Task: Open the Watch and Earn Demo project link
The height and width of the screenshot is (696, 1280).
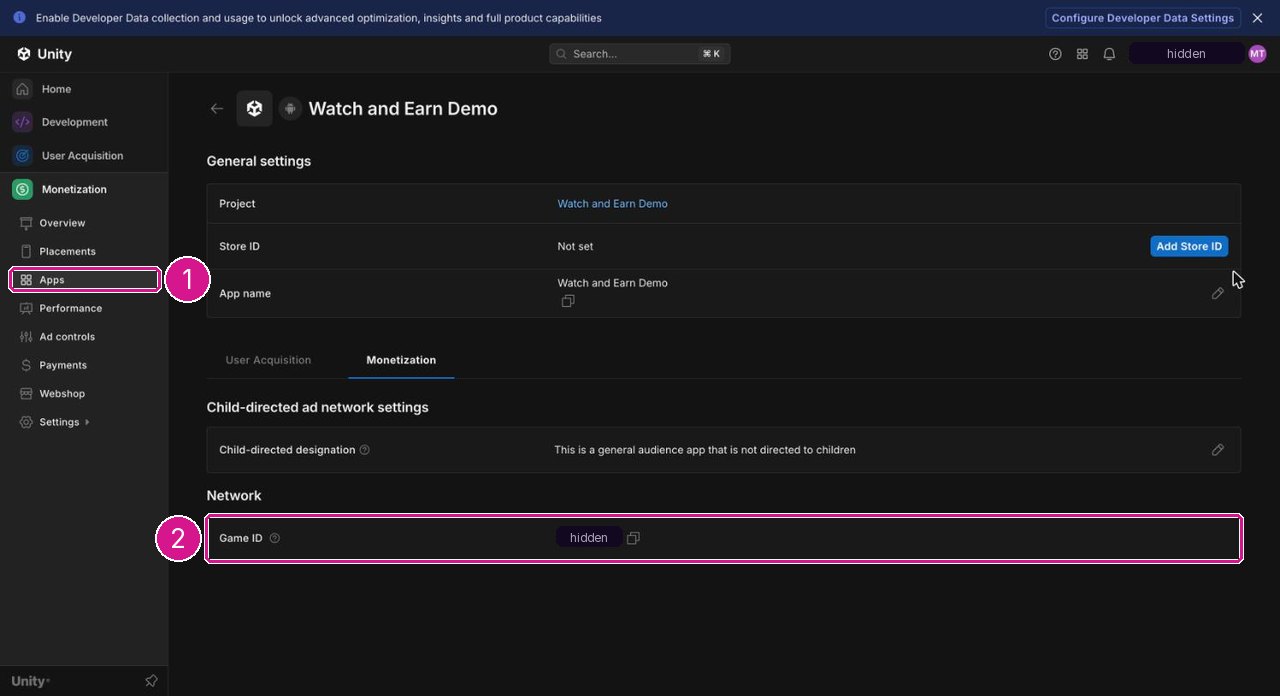Action: 612,203
